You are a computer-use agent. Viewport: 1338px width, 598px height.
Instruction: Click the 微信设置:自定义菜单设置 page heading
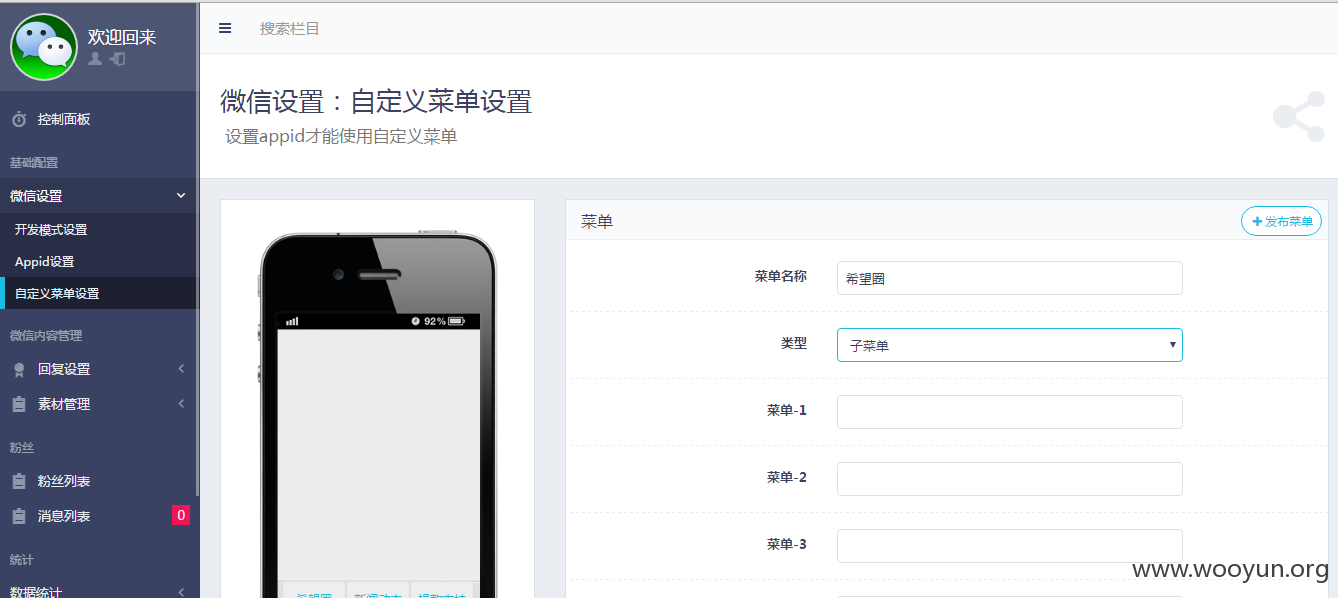376,101
